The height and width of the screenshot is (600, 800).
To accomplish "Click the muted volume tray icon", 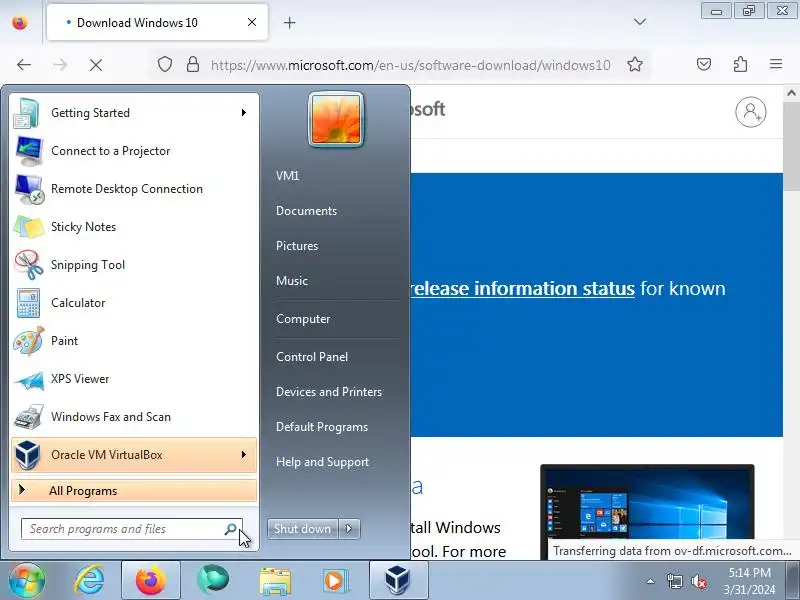I will pos(698,581).
